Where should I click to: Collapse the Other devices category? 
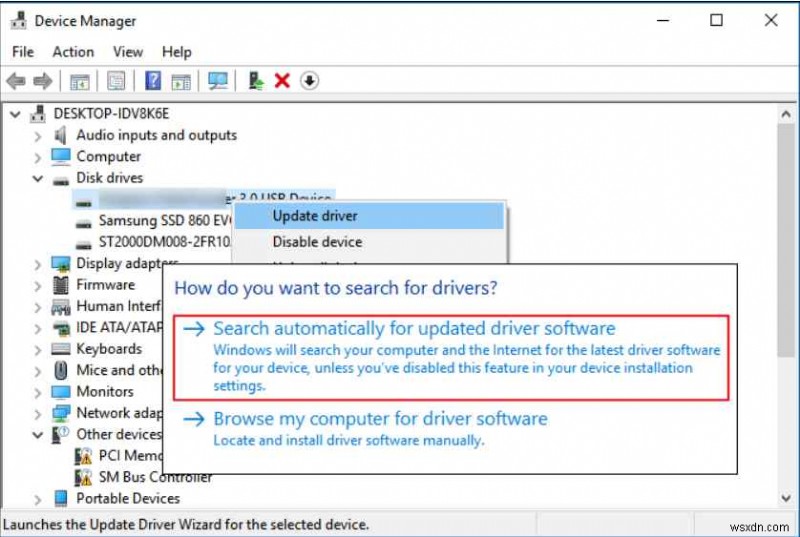38,435
